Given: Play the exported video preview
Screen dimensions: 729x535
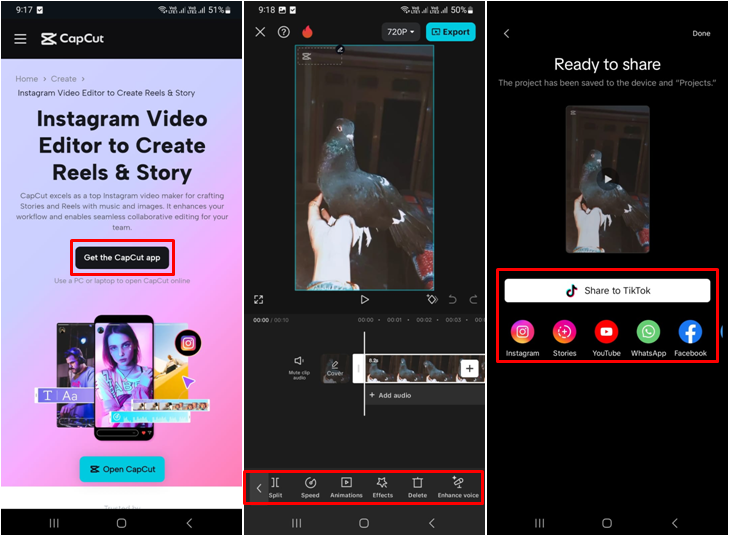Looking at the screenshot, I should (x=607, y=179).
